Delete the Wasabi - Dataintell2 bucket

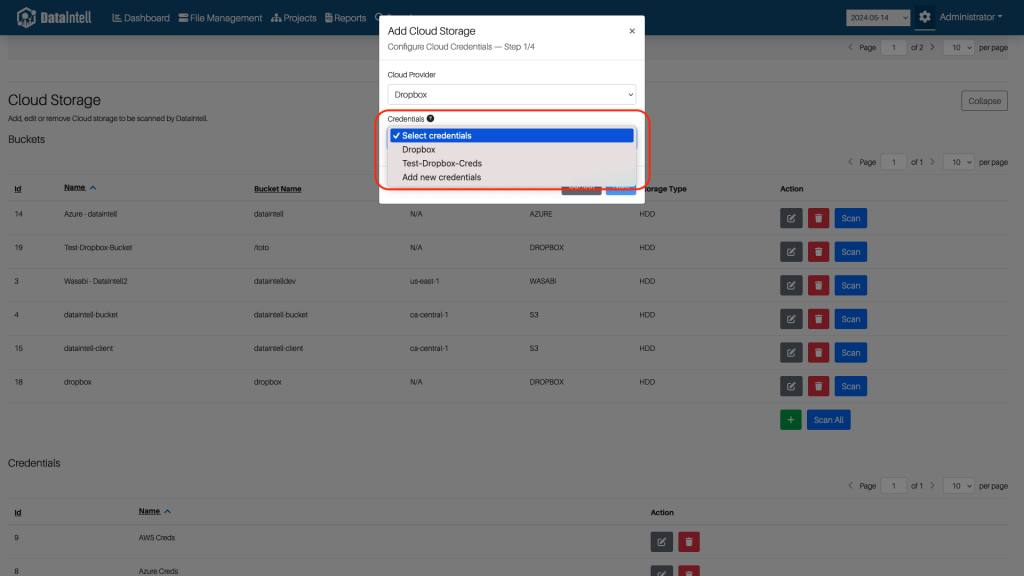tap(818, 285)
